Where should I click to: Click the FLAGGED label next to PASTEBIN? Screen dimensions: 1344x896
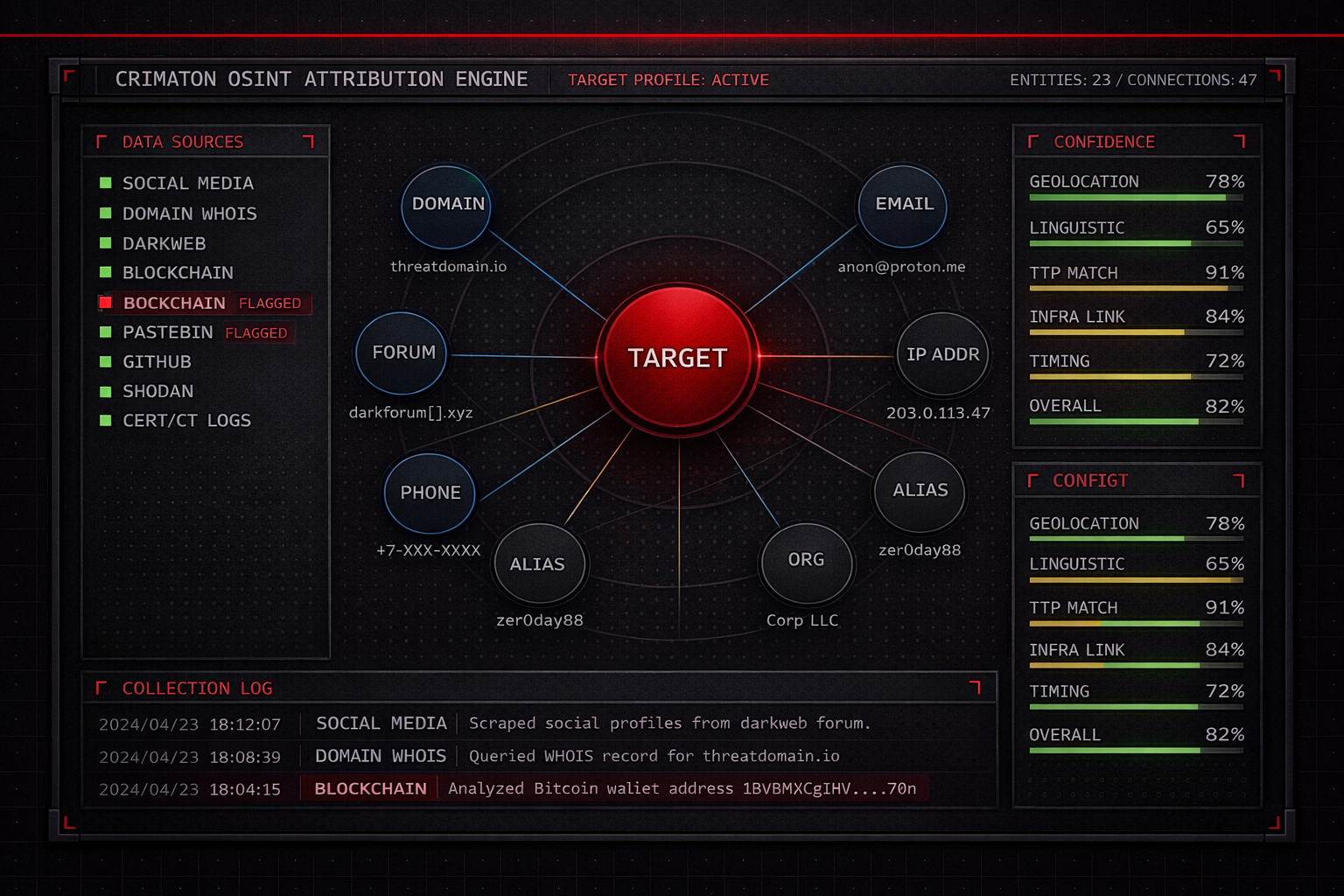[x=256, y=332]
